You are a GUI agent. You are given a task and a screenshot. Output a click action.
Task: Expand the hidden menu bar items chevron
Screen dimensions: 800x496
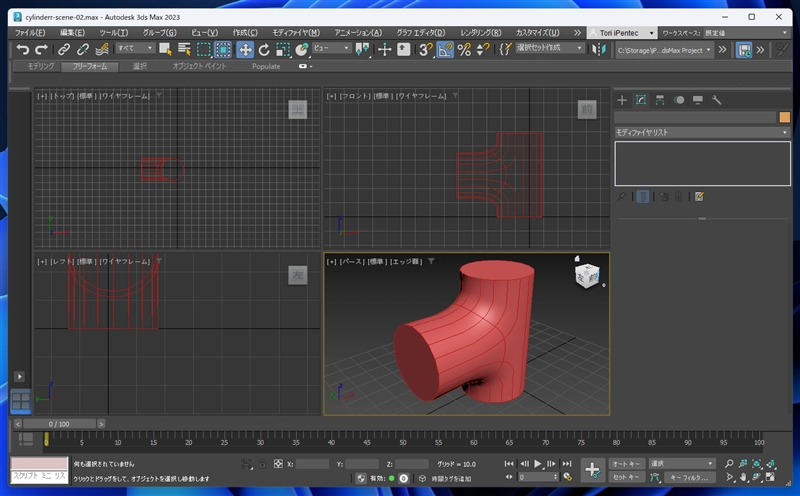tap(577, 33)
